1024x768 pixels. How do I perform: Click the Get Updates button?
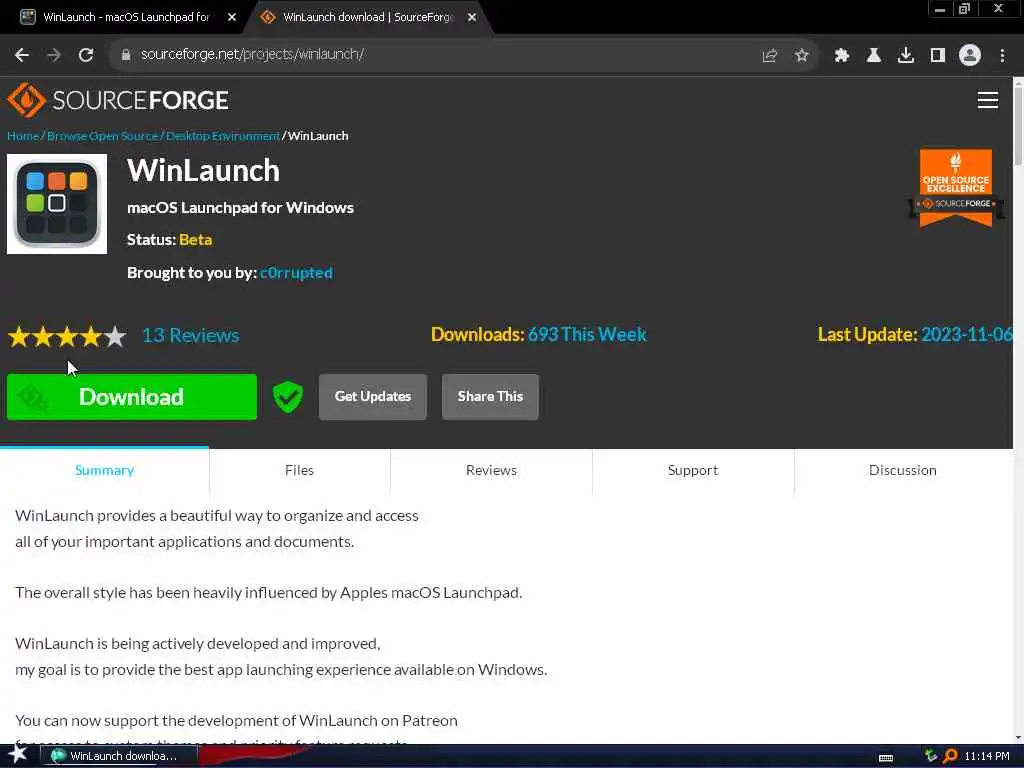372,396
